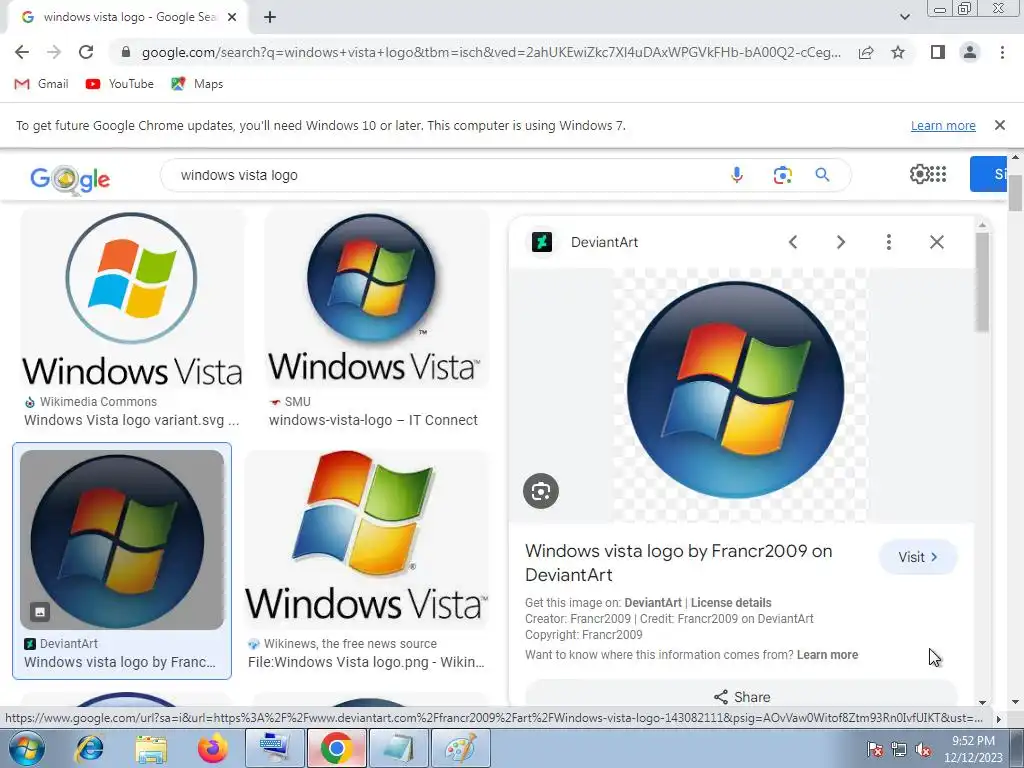Toggle Chrome side panel
This screenshot has height=768, width=1024.
pyautogui.click(x=938, y=52)
